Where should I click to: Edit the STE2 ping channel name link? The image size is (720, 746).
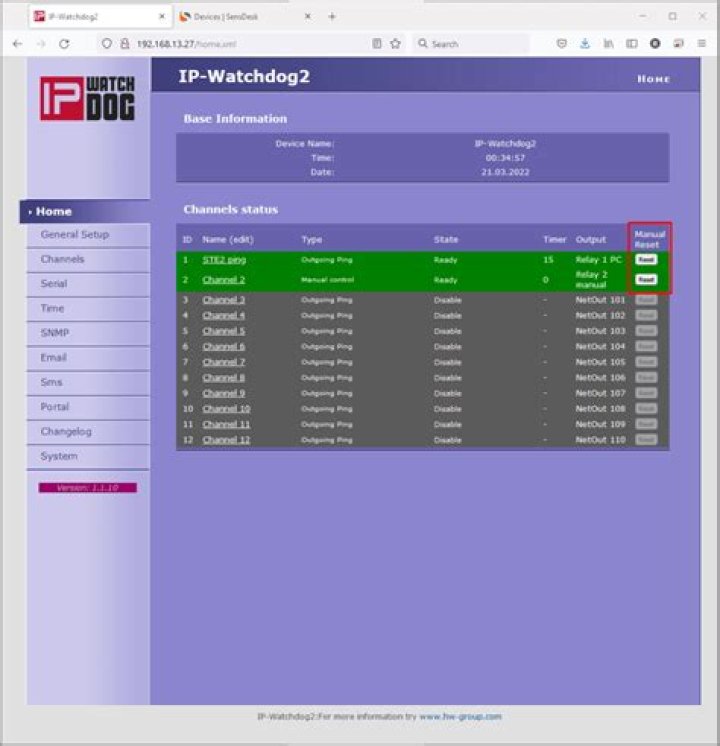[x=224, y=260]
